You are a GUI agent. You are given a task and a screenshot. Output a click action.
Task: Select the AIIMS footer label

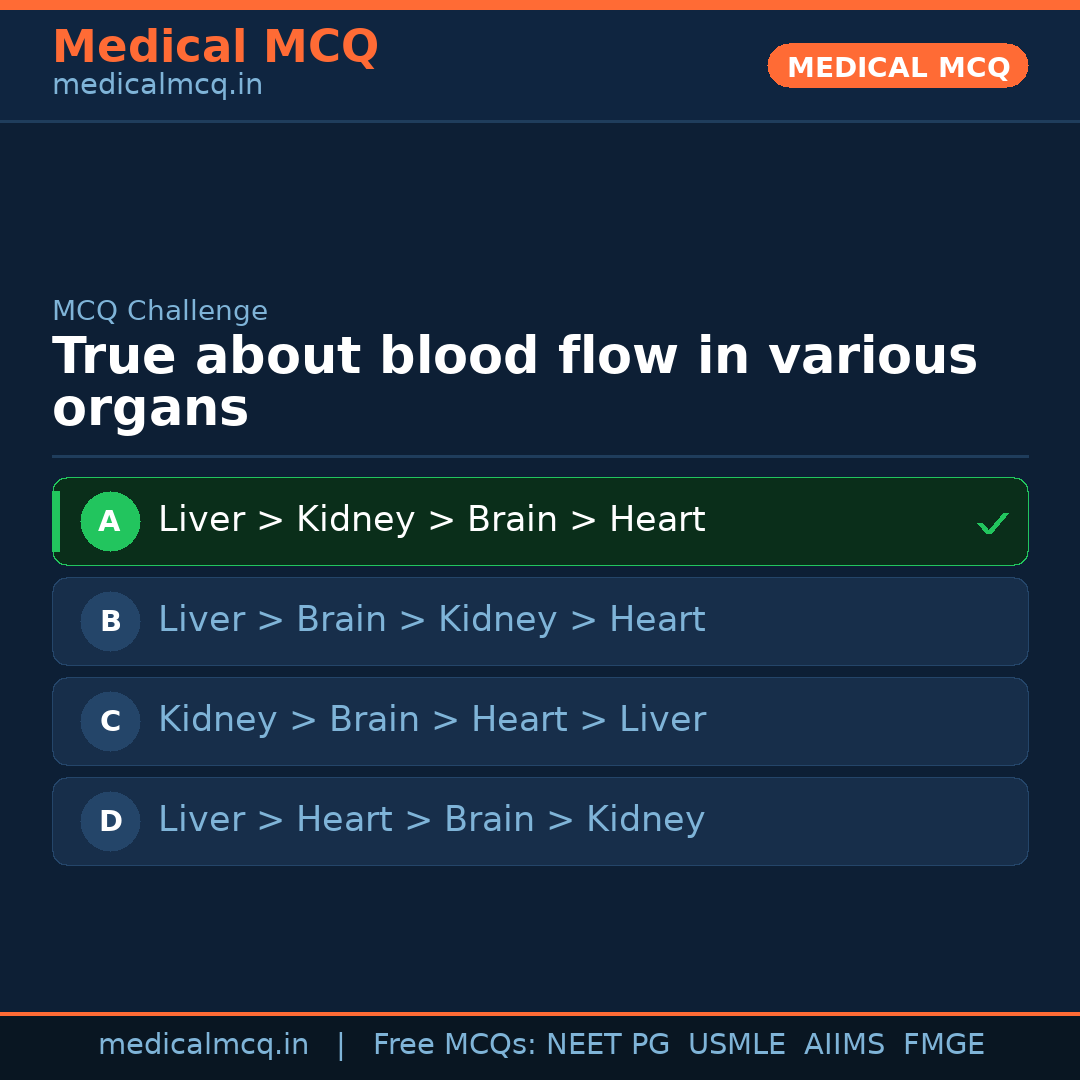point(844,1045)
